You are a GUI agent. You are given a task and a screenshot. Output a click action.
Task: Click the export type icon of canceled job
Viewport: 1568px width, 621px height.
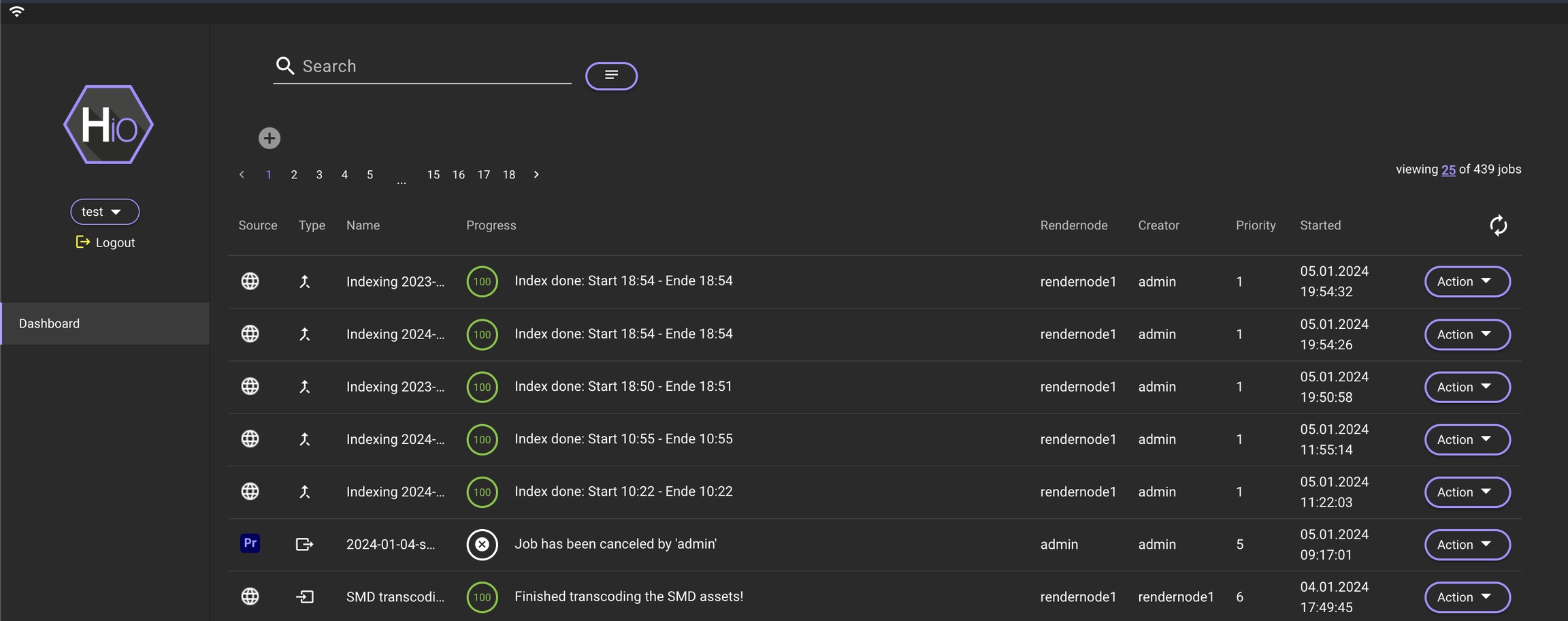pos(304,544)
